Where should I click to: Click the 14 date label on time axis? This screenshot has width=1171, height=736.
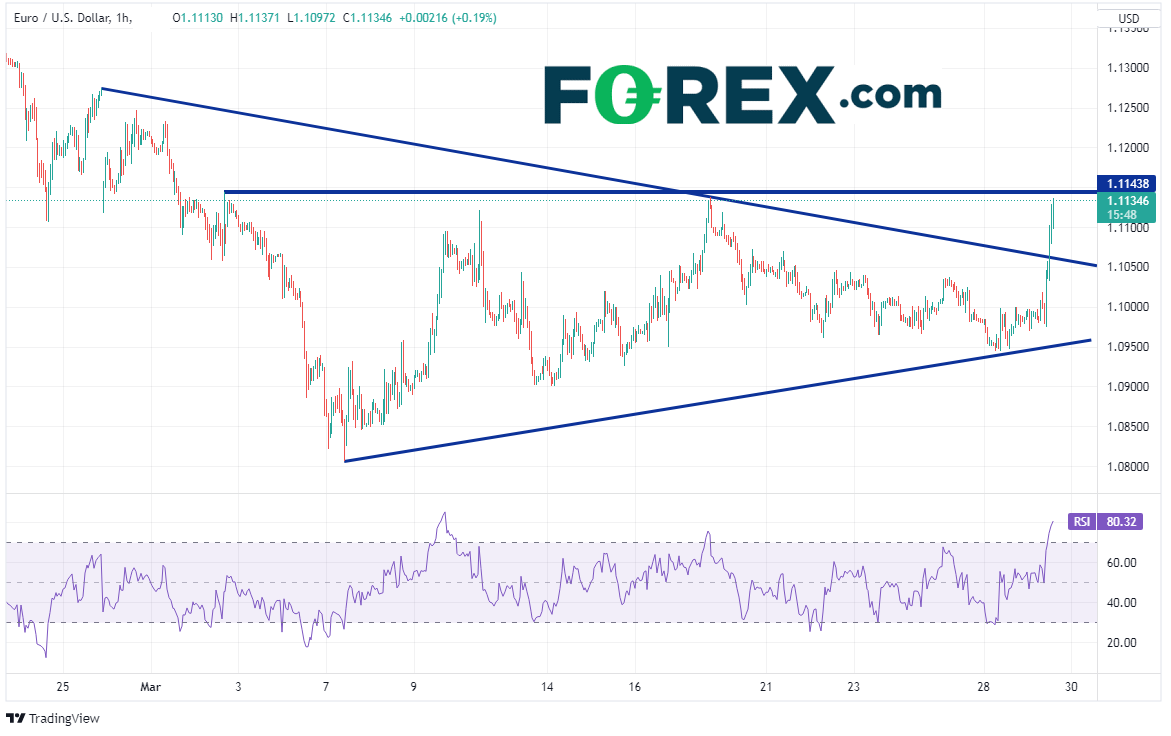[548, 687]
